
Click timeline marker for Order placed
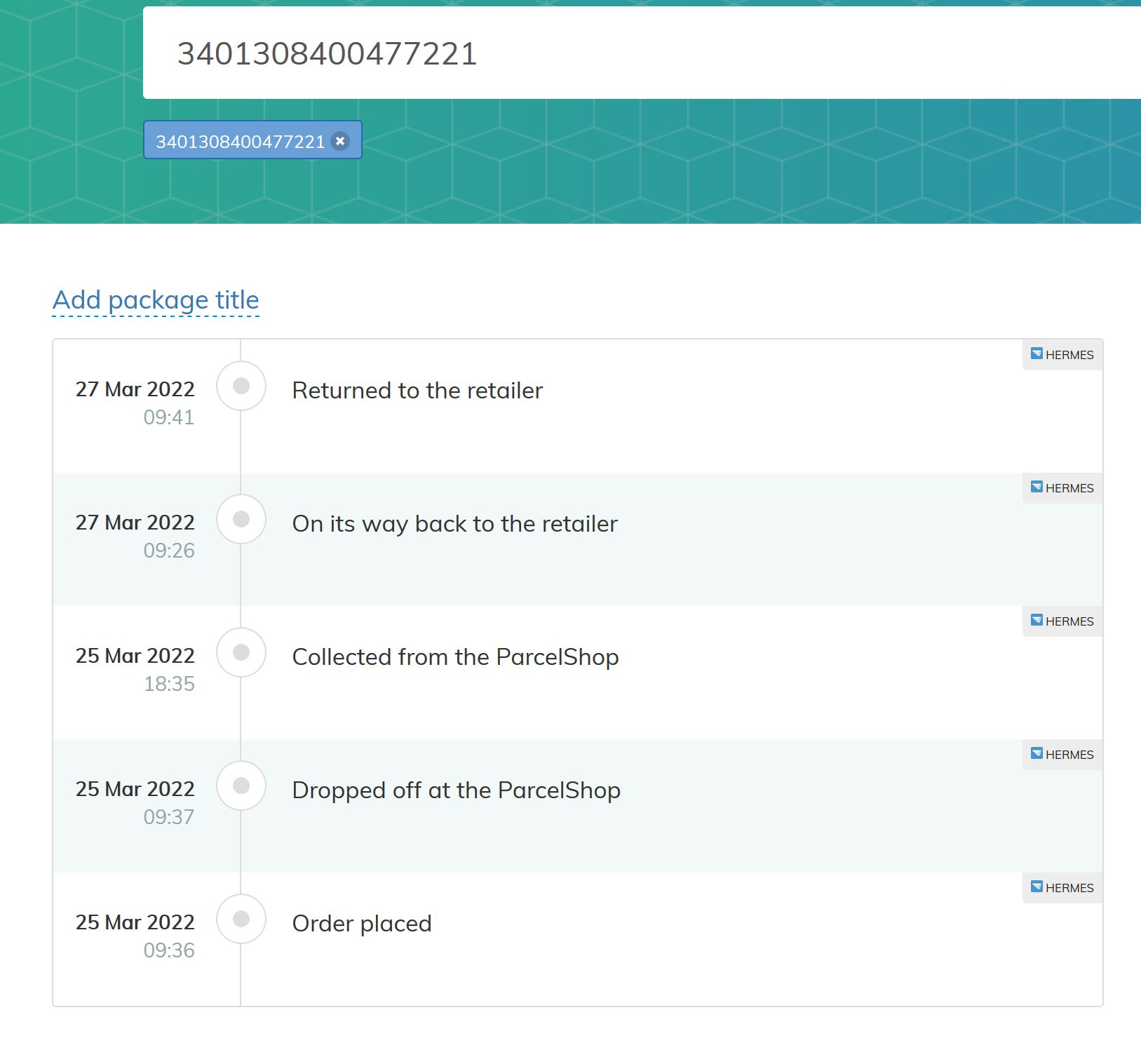coord(241,919)
